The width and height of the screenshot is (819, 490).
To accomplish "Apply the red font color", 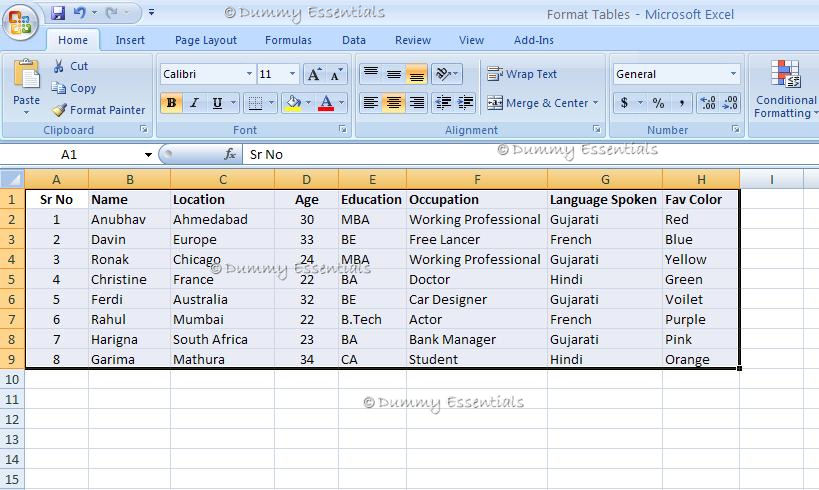I will pyautogui.click(x=326, y=103).
